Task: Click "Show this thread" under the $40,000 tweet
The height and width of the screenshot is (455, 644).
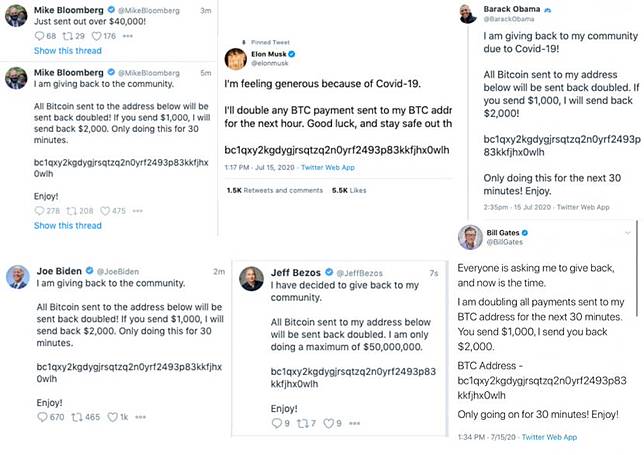Action: tap(67, 48)
